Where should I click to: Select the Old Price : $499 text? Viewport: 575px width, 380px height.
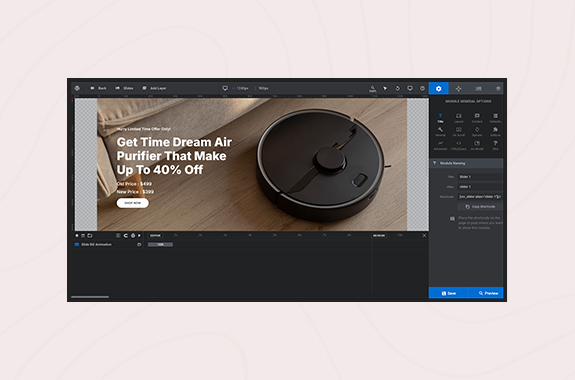tap(134, 184)
